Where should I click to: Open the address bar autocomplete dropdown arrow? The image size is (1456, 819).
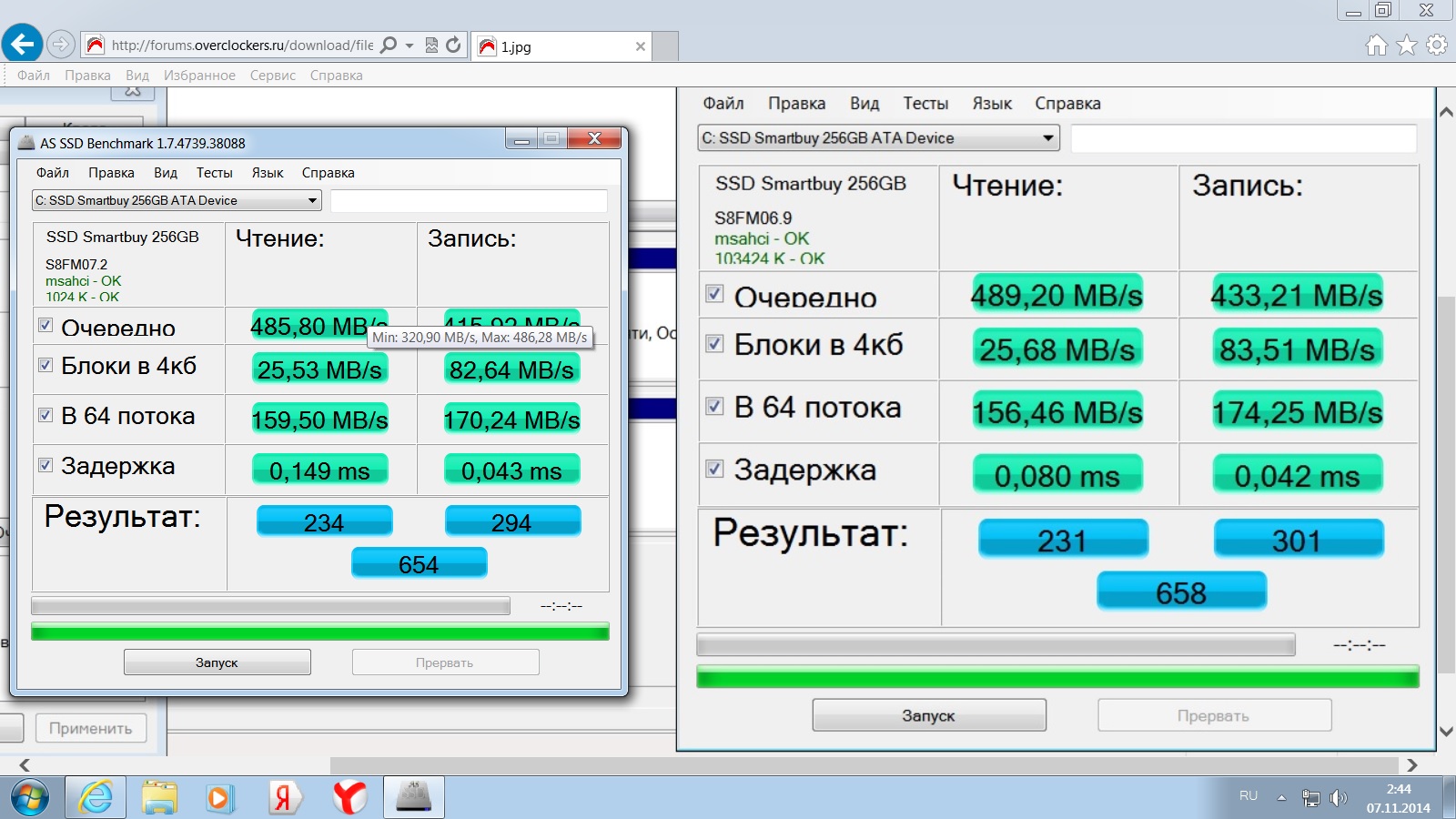(409, 45)
